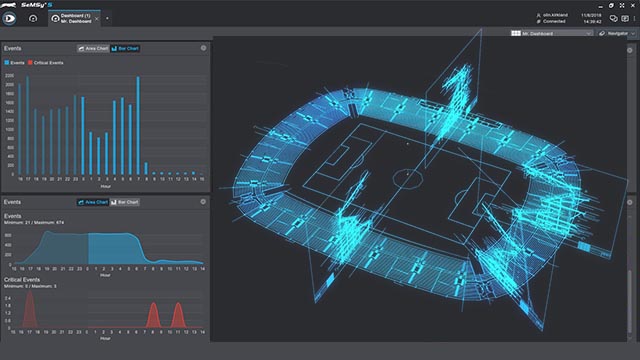The height and width of the screenshot is (360, 640).
Task: Click the gear icon on right edge mid-panel
Action: pyautogui.click(x=630, y=202)
